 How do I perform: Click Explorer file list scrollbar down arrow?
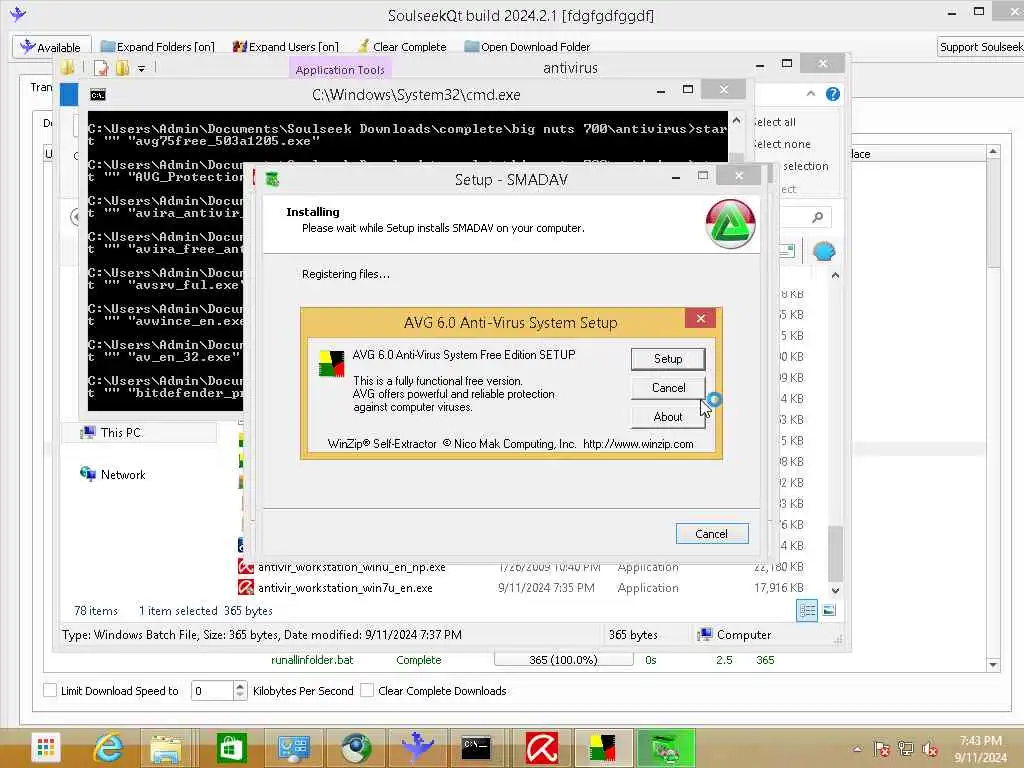[835, 590]
